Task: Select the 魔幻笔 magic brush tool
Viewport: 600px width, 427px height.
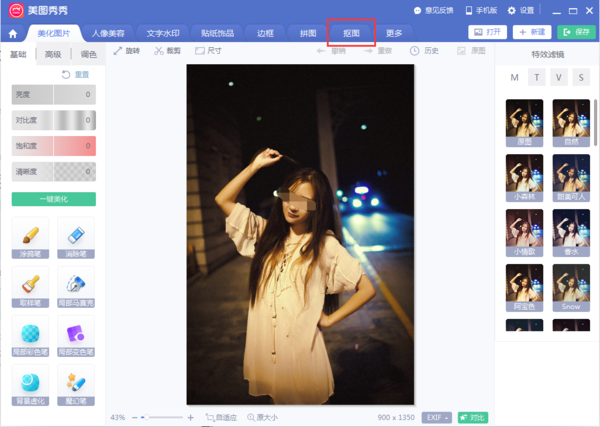Action: [x=76, y=385]
